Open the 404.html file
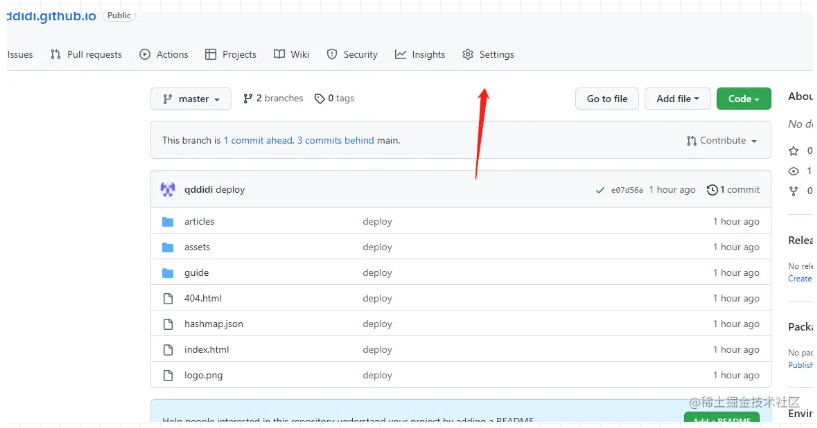 [x=203, y=298]
